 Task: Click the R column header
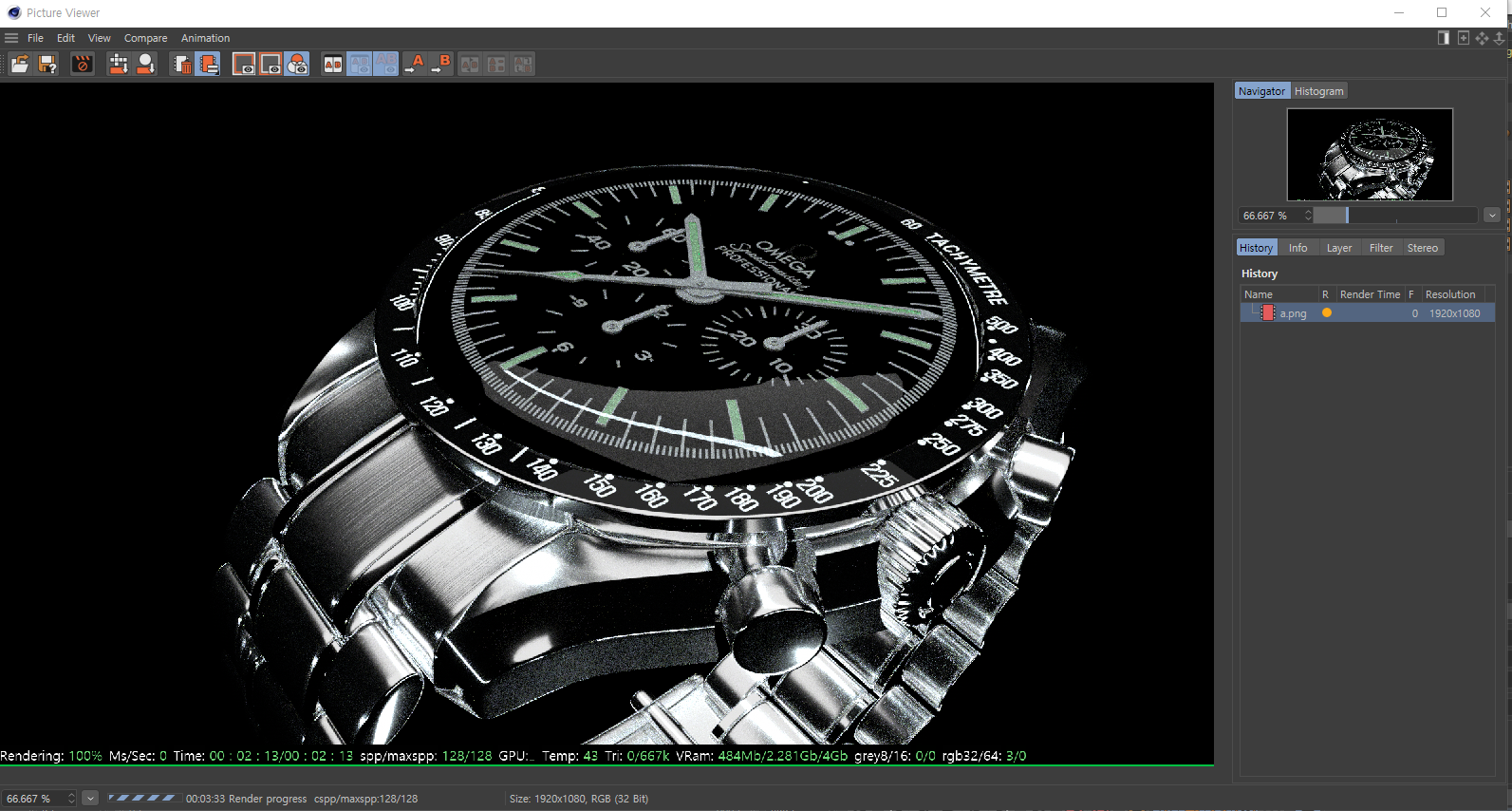pos(1326,294)
